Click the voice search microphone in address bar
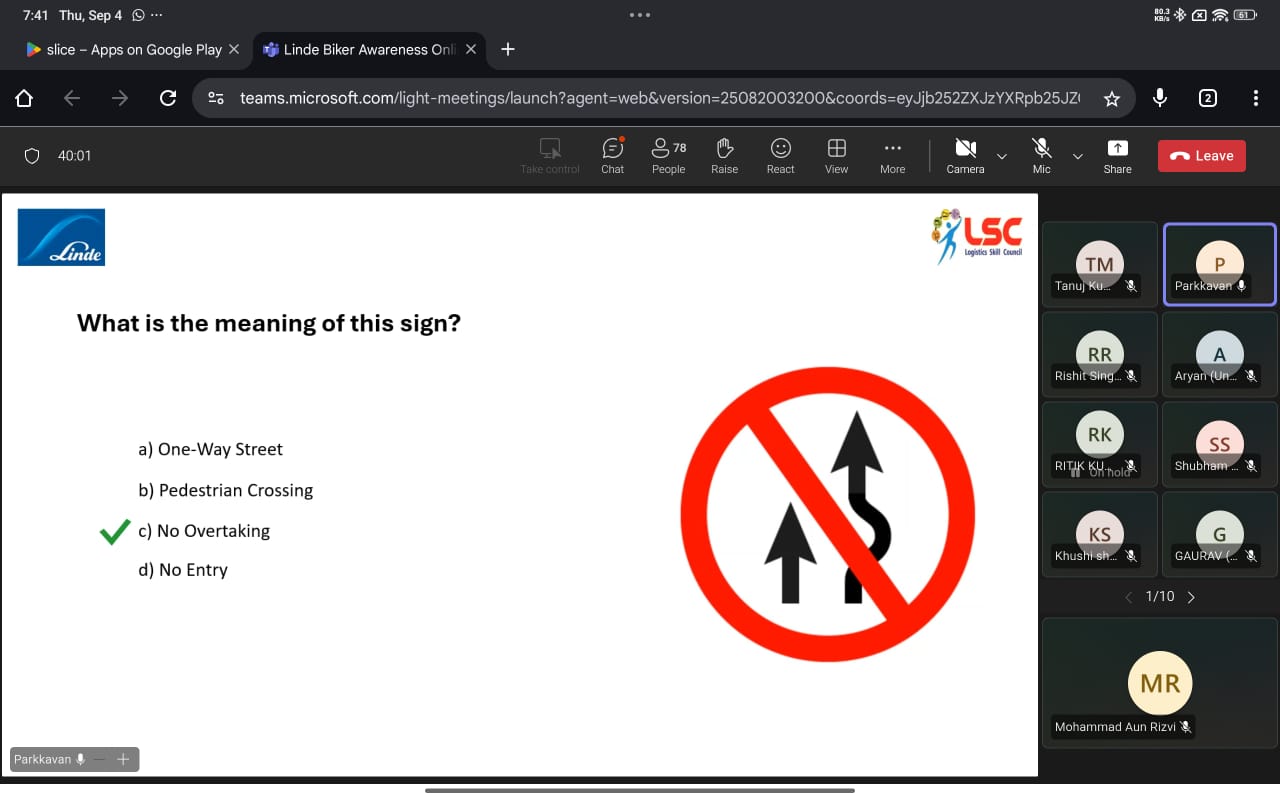This screenshot has height=800, width=1280. point(1159,97)
